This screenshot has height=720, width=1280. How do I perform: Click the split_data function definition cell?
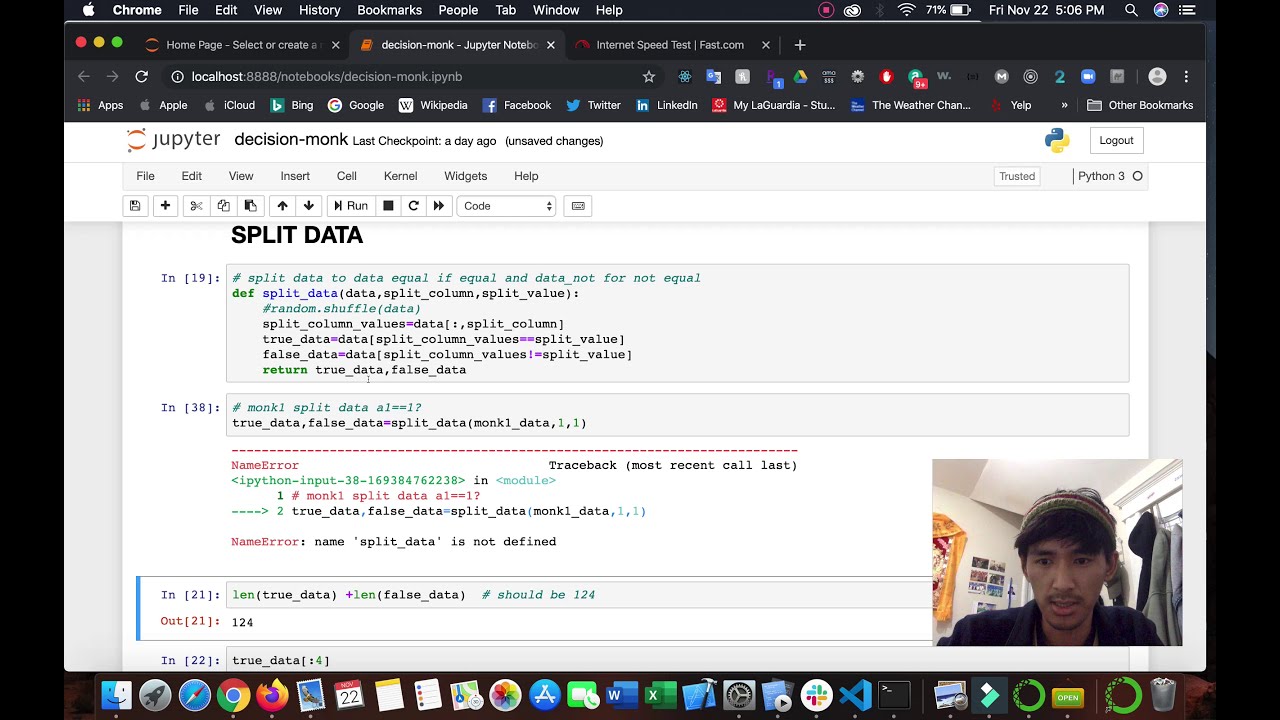coord(677,323)
